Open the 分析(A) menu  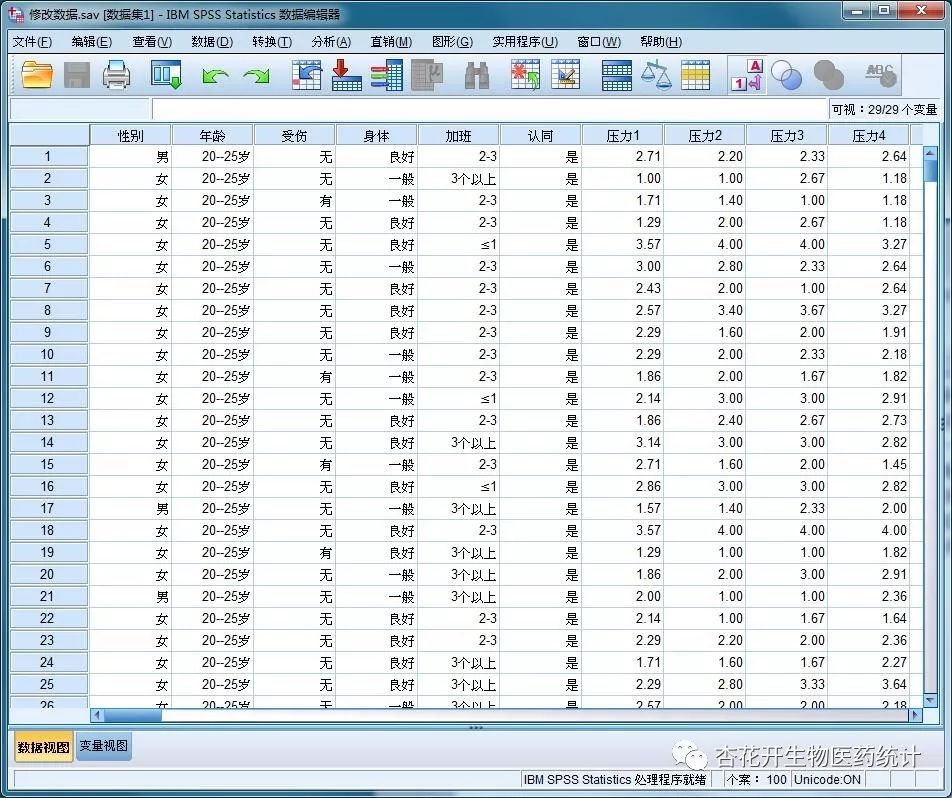click(x=330, y=42)
